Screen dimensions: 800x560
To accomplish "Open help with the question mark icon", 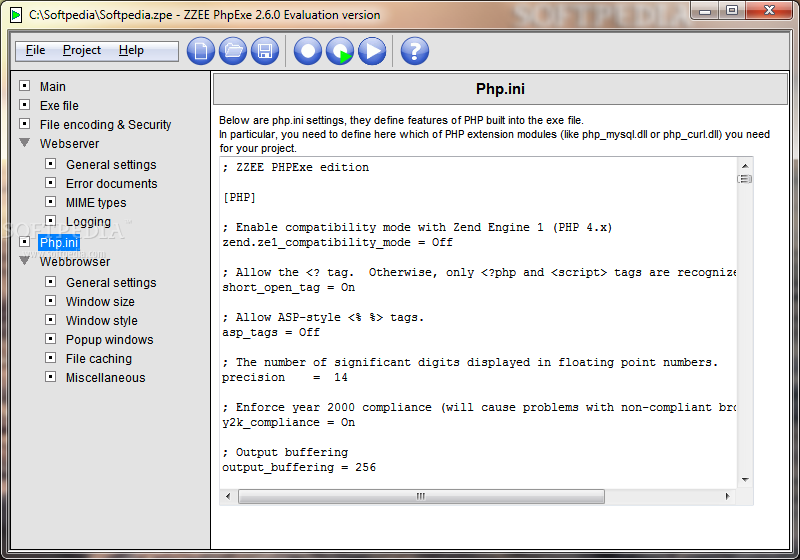I will (x=414, y=51).
